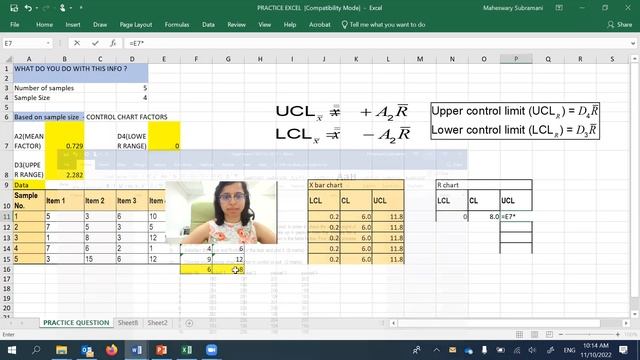The height and width of the screenshot is (360, 640).
Task: Click the Undo arrow icon
Action: coord(28,8)
